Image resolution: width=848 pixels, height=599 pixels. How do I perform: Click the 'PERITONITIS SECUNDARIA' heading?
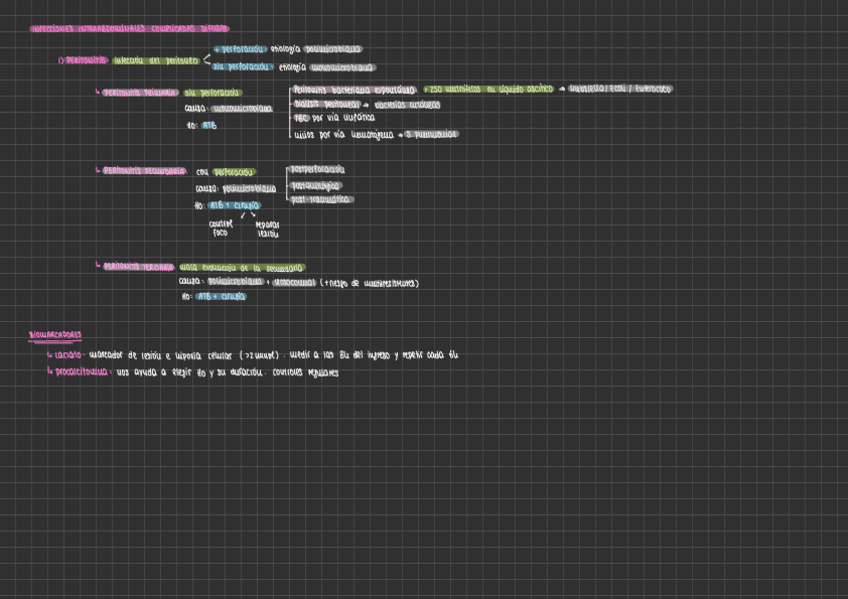144,171
